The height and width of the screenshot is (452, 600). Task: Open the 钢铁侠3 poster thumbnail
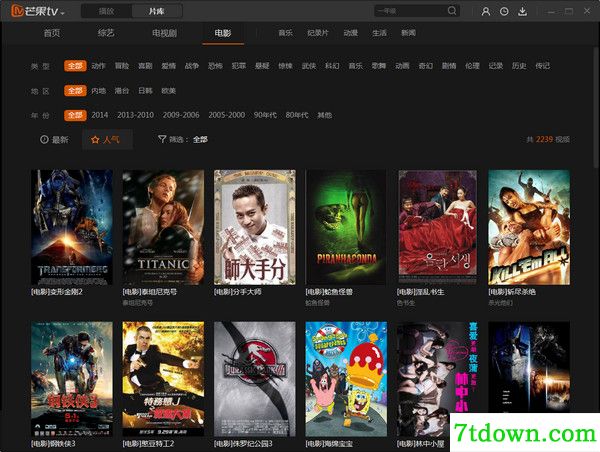pos(72,379)
